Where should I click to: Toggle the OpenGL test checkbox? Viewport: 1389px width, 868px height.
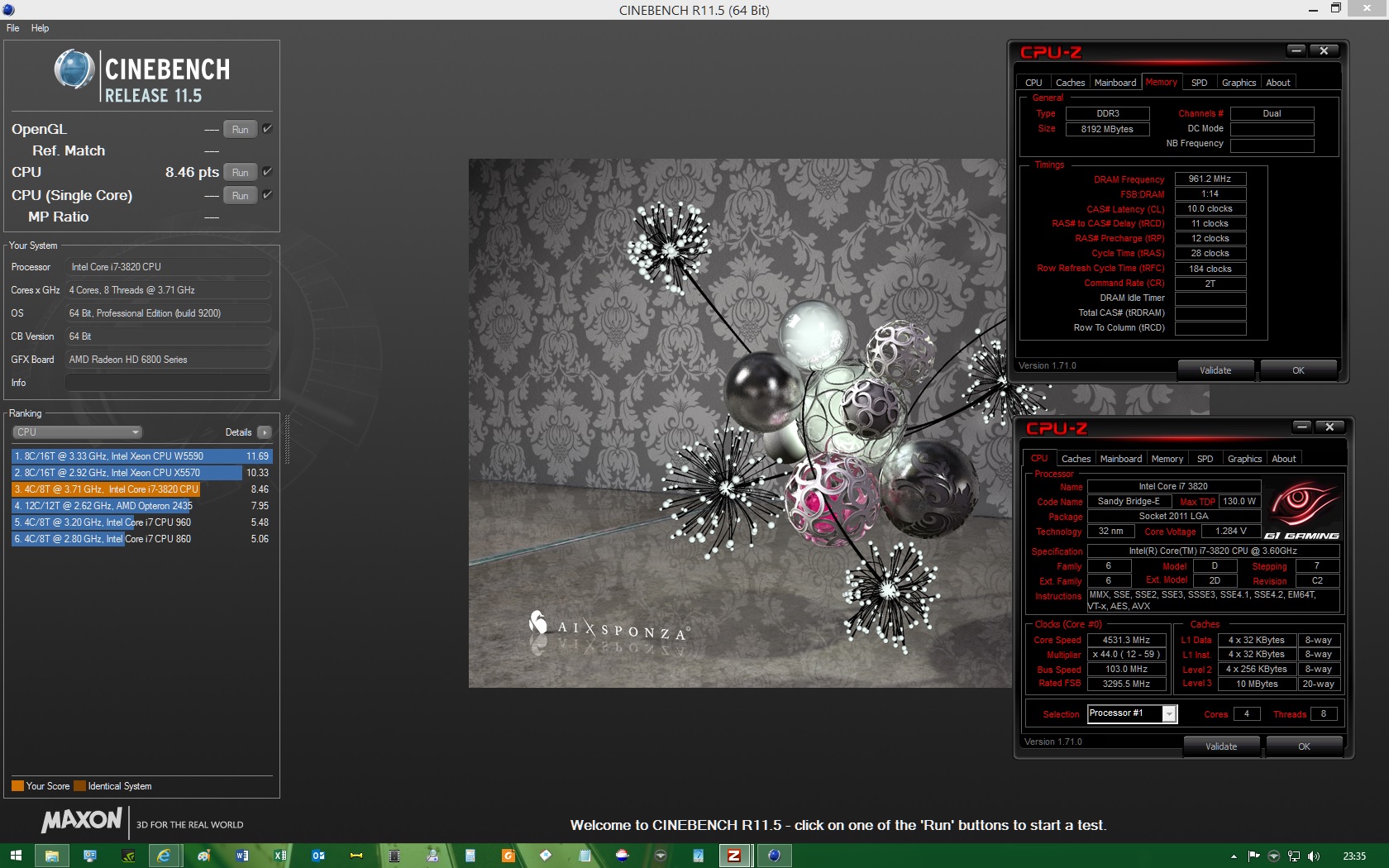(x=267, y=129)
